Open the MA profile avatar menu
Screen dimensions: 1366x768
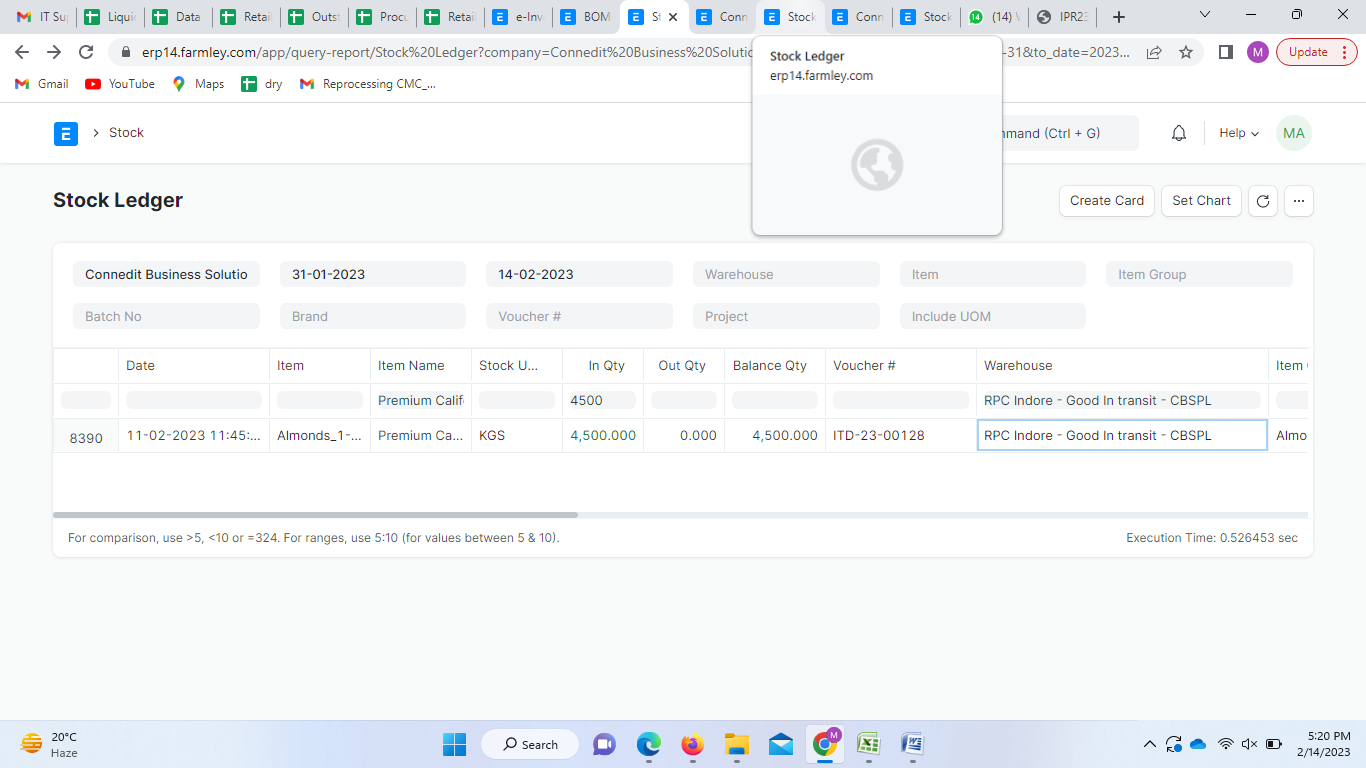1294,132
